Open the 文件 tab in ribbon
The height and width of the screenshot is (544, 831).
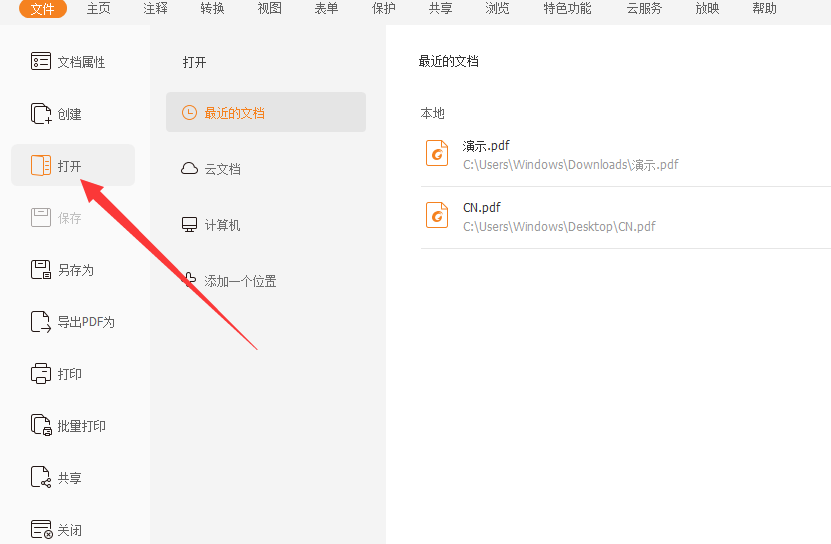tap(43, 9)
